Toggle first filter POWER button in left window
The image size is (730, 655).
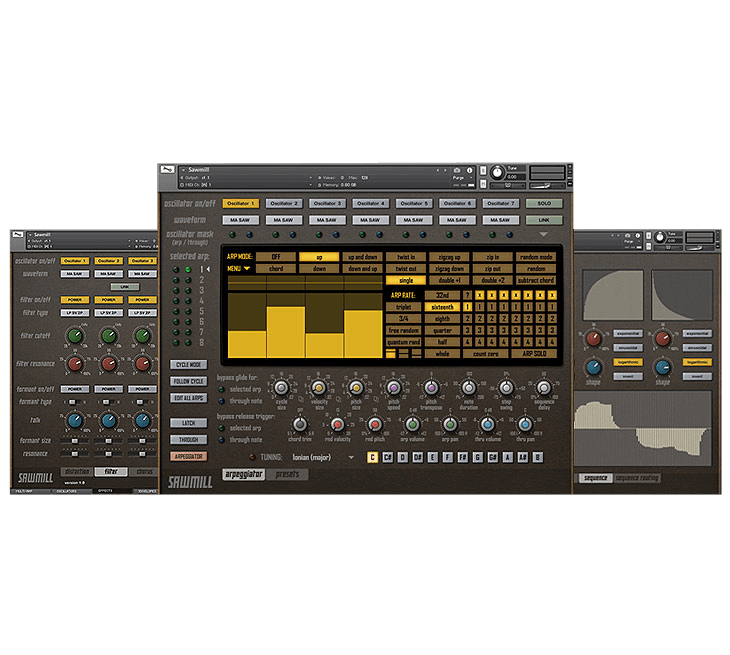coord(74,300)
